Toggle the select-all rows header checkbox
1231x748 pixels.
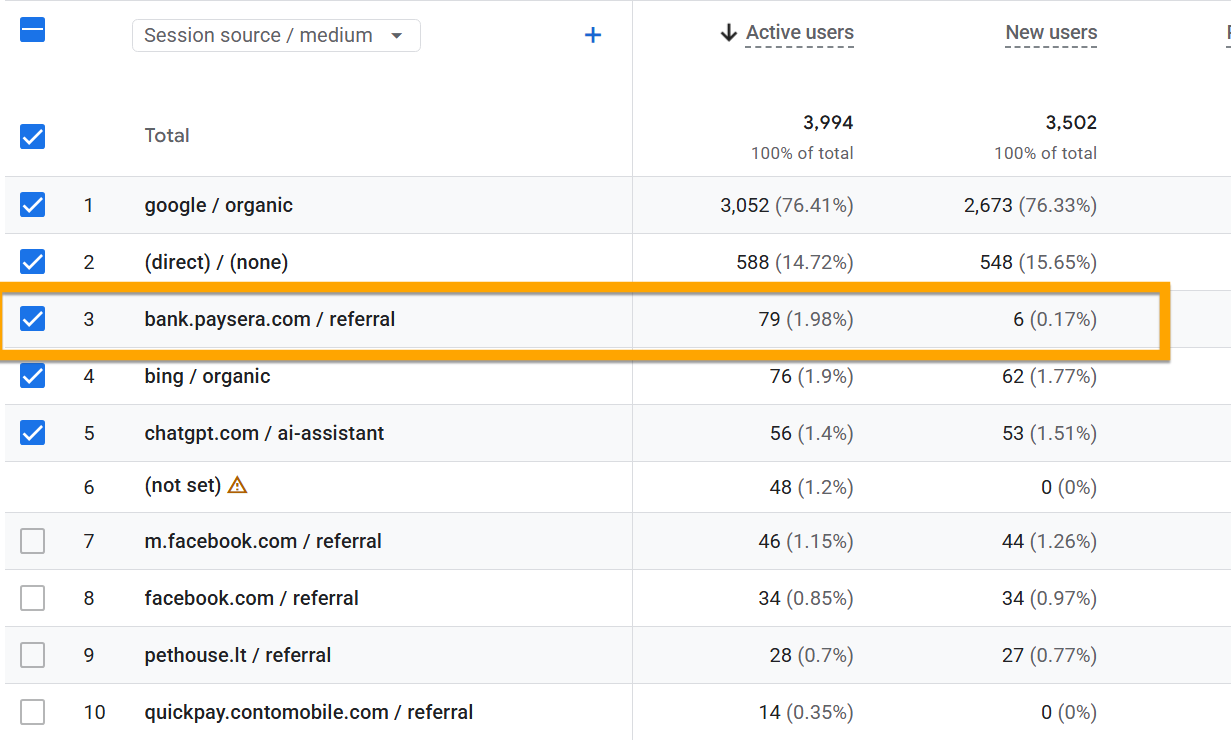tap(33, 30)
